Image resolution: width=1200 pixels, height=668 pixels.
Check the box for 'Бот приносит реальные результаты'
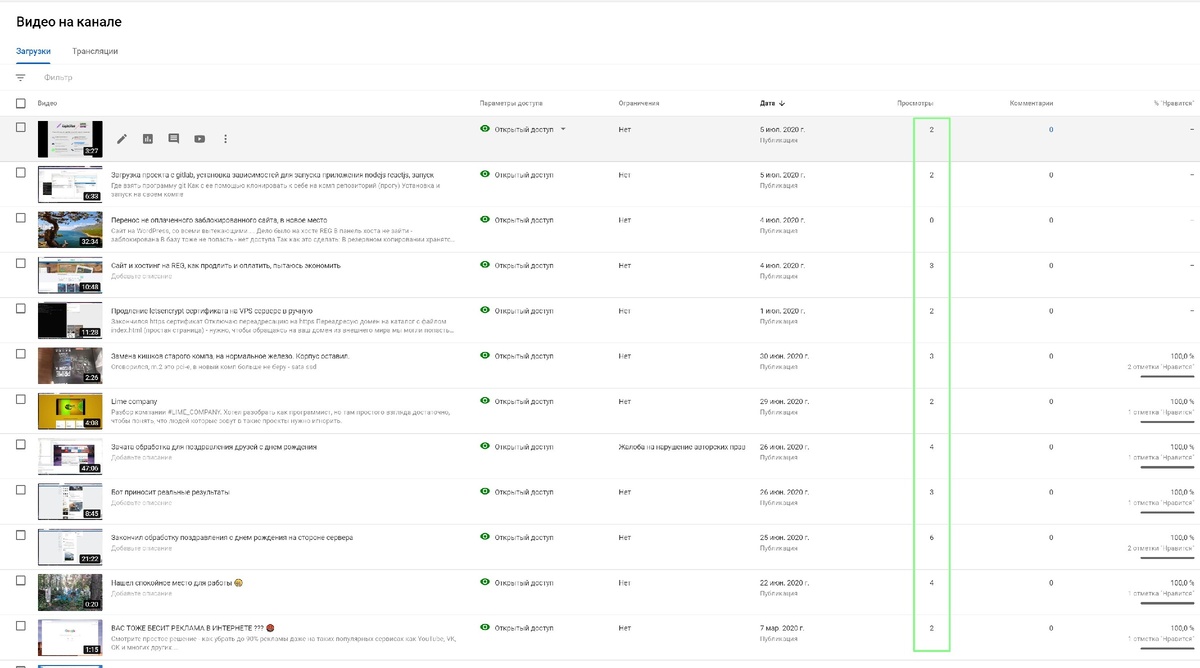pyautogui.click(x=21, y=489)
